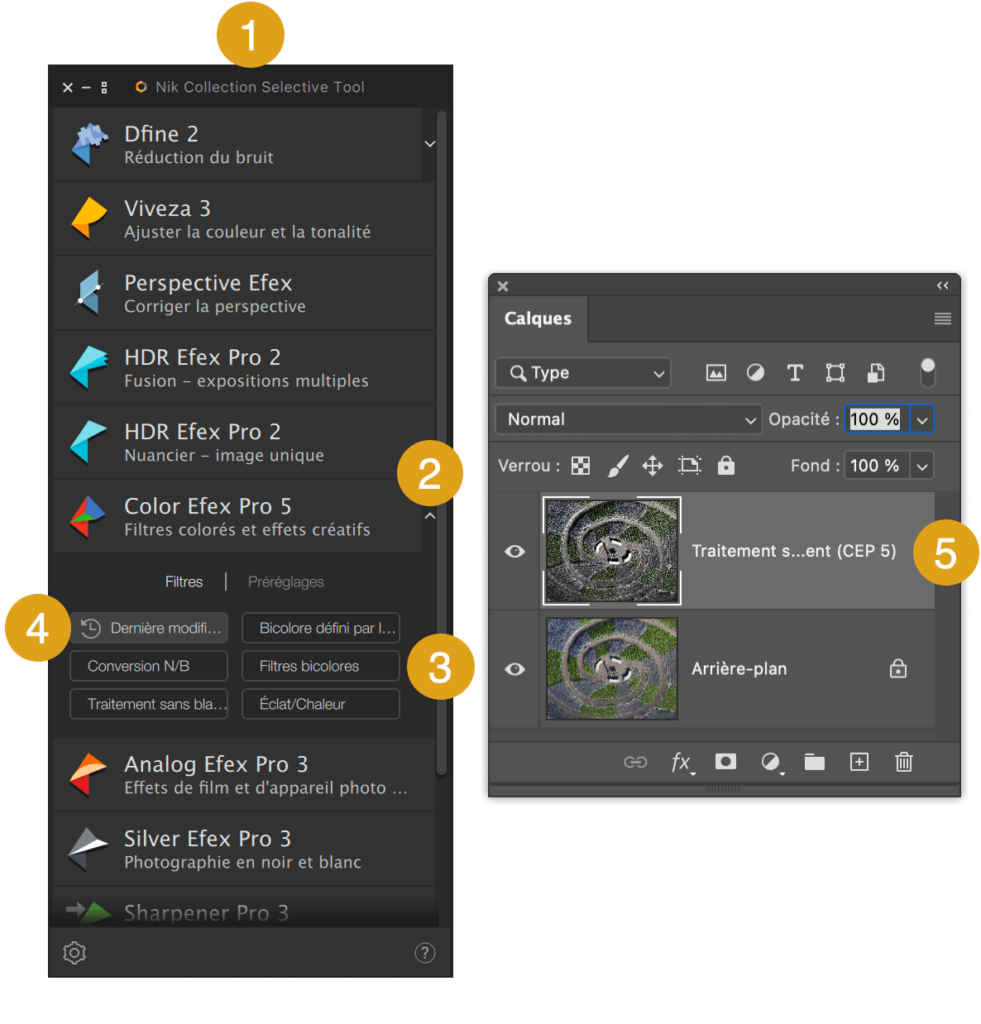Viewport: 981px width, 1024px height.
Task: Lock artboard nesting icon
Action: pos(690,465)
